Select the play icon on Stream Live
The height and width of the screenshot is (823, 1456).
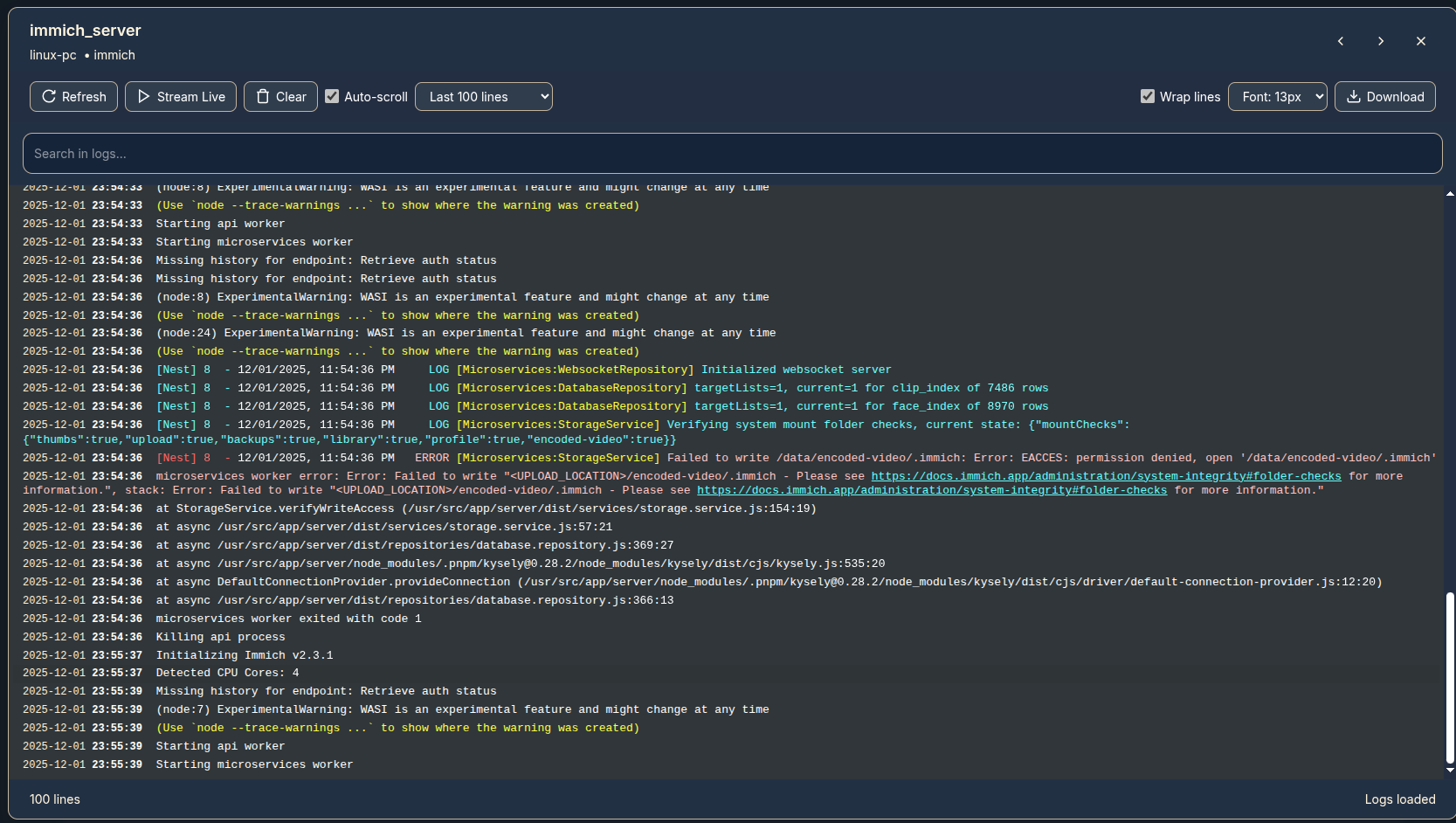(144, 96)
